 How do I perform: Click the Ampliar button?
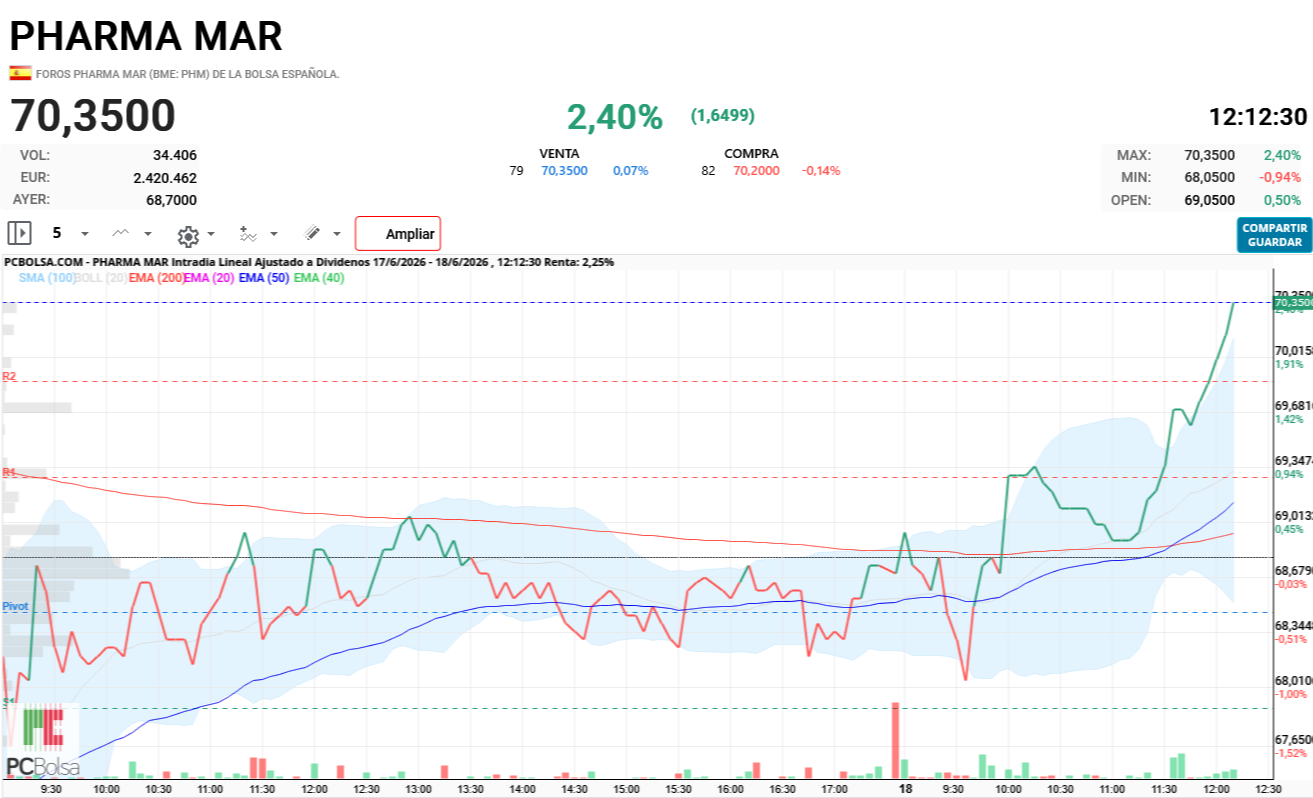point(398,234)
